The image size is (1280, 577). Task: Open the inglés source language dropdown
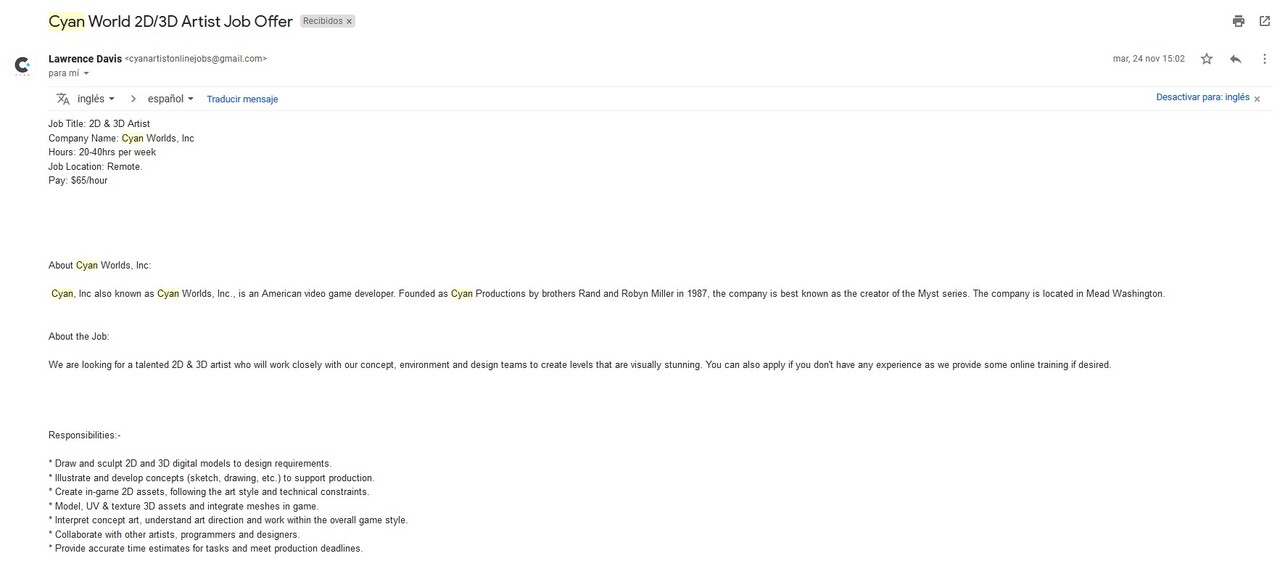(x=96, y=99)
